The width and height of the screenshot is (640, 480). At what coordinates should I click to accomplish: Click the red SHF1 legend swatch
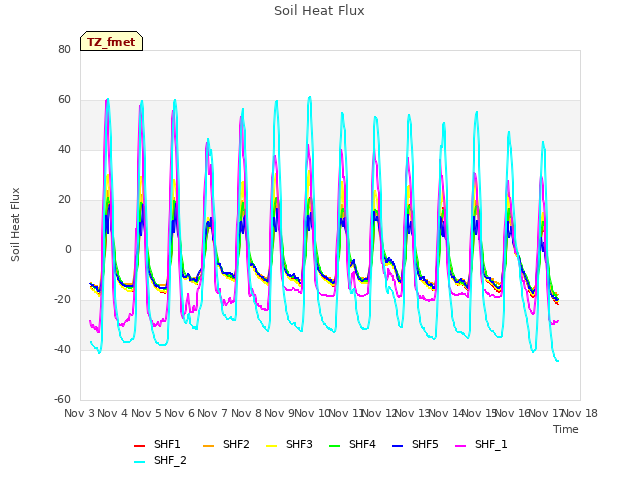139,446
